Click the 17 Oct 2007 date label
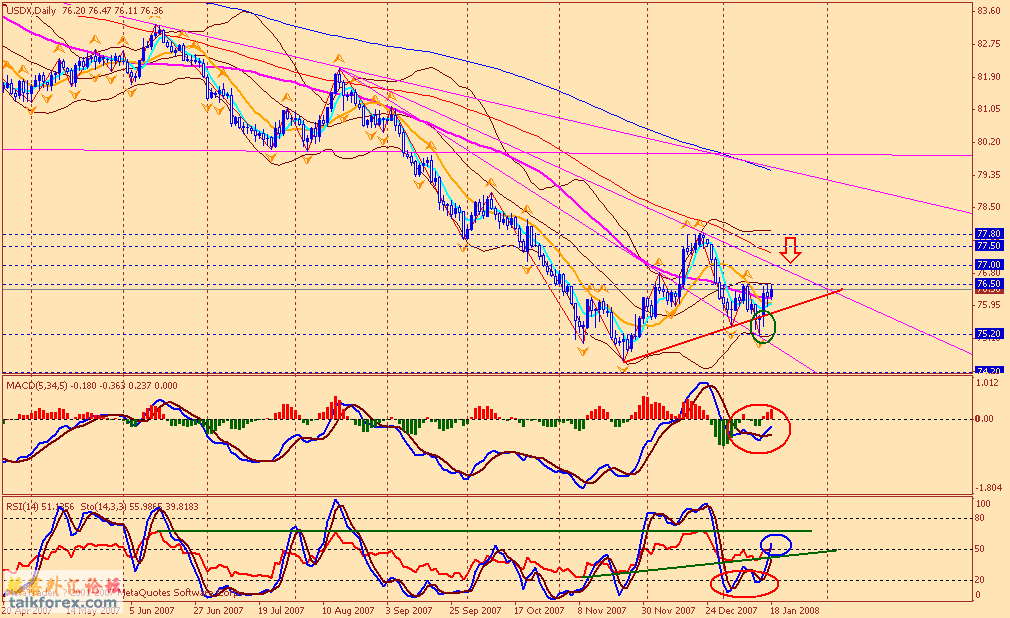Image resolution: width=1010 pixels, height=618 pixels. 538,610
